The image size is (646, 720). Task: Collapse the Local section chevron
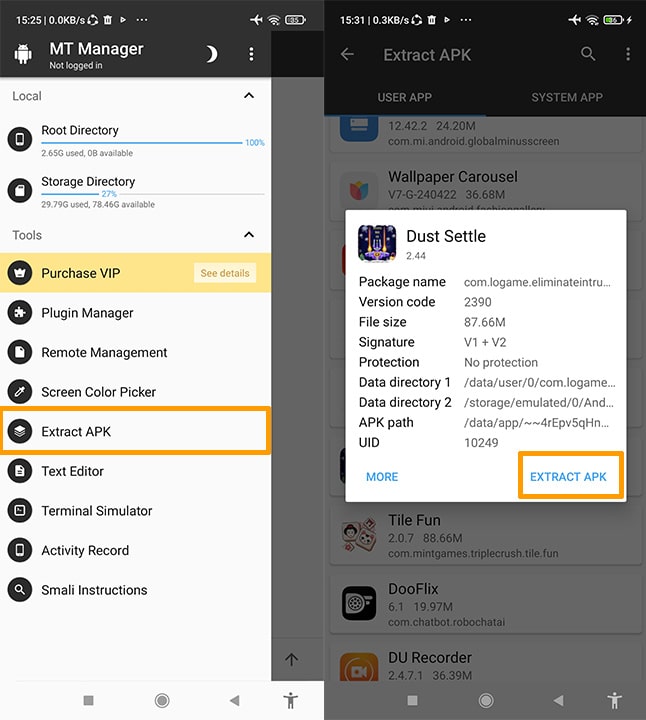249,96
